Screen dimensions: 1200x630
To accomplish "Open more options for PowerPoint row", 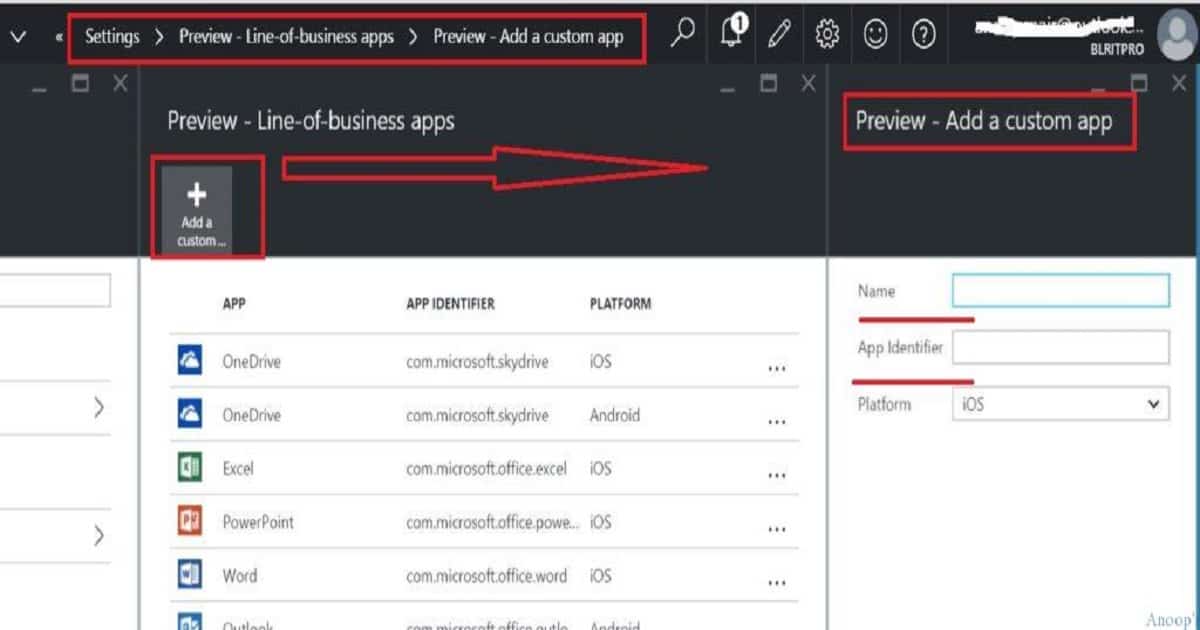I will pyautogui.click(x=777, y=529).
